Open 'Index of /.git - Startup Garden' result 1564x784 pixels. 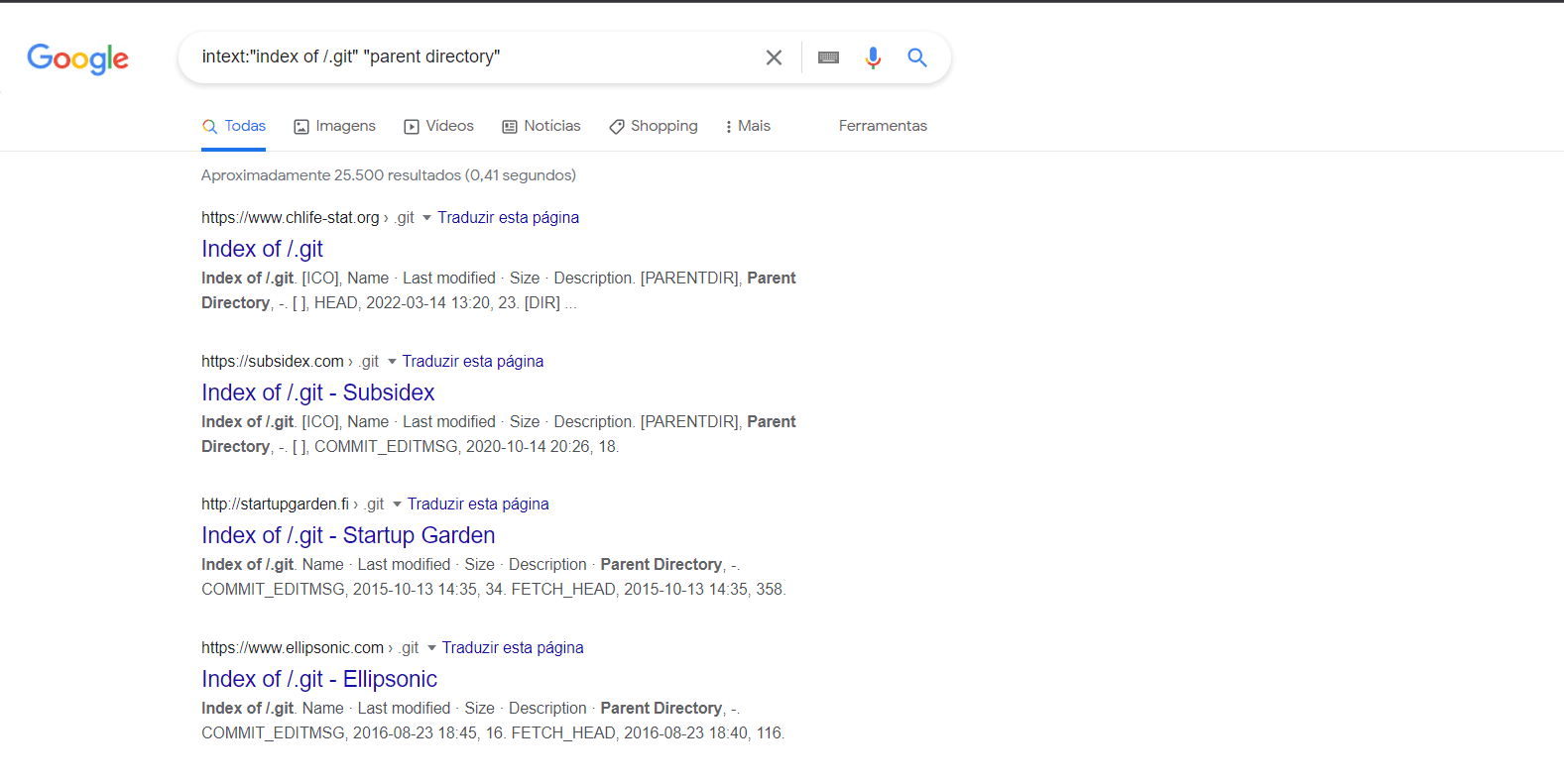[348, 535]
